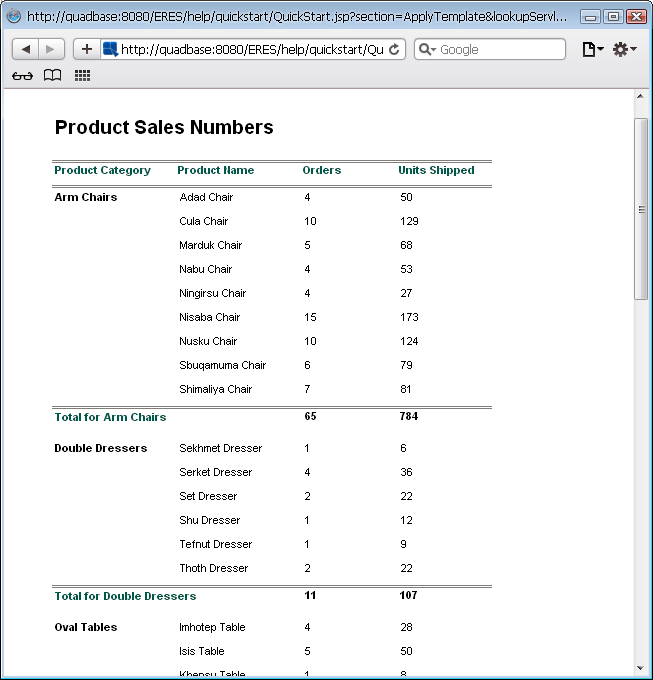Click the Nisaba Chair product name
This screenshot has height=680, width=653.
pyautogui.click(x=209, y=317)
